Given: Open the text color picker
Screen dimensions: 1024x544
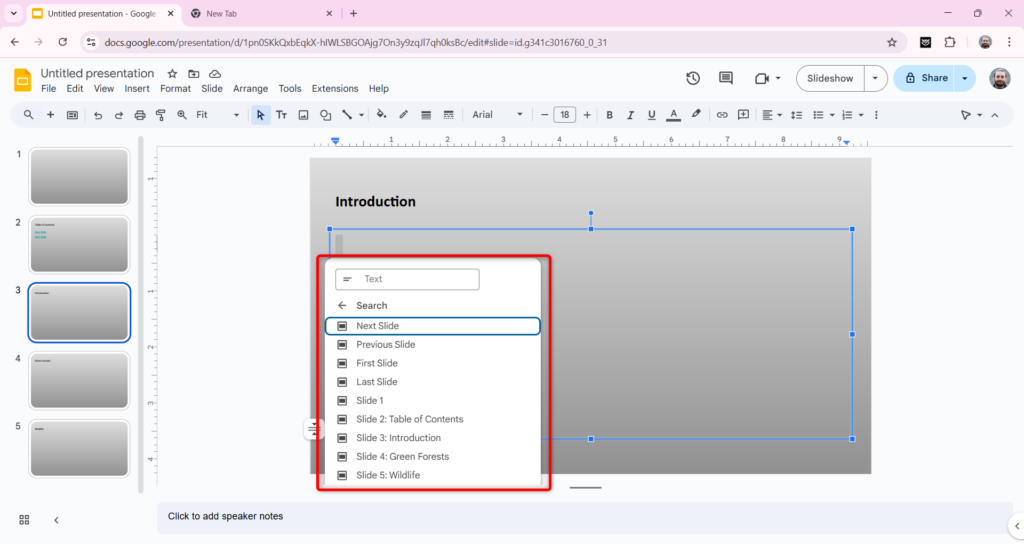Looking at the screenshot, I should tap(674, 115).
